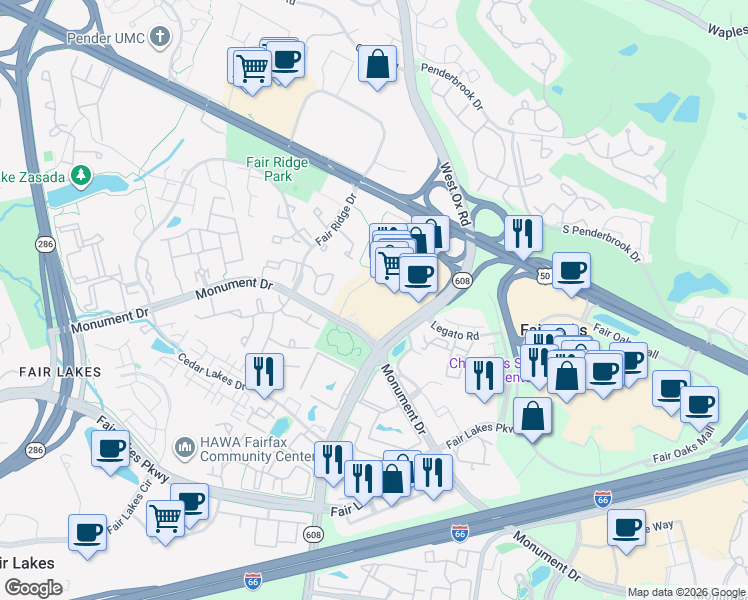Select the coffee cup marker south of I-66

click(626, 528)
